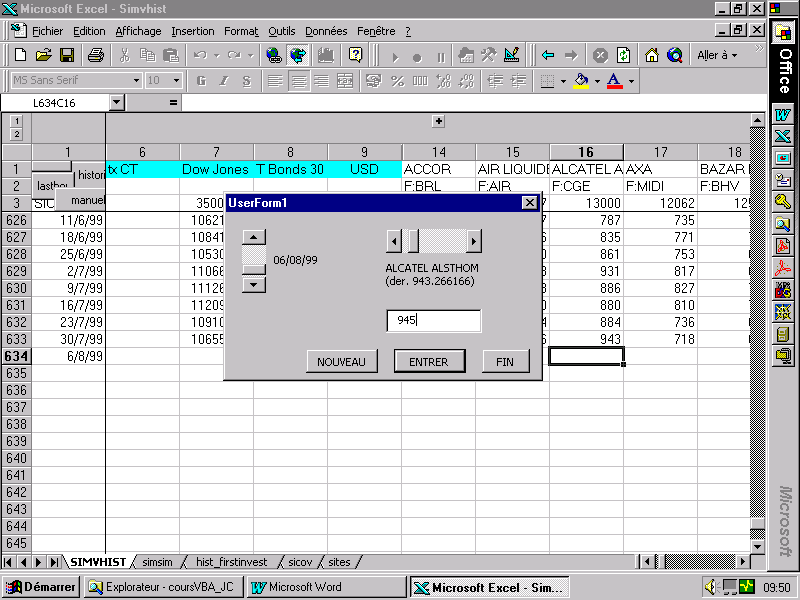The image size is (800, 600).
Task: Open the font name dropdown
Action: [x=136, y=81]
